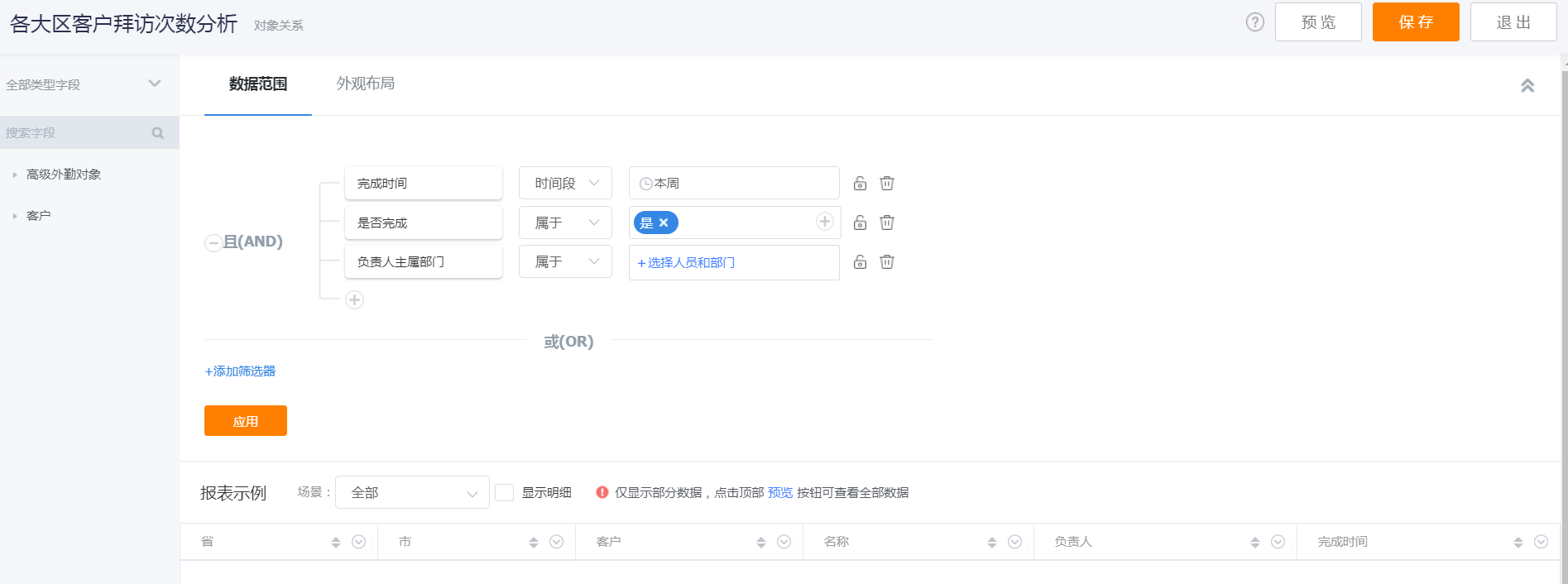Sort the 客户 column

760,543
